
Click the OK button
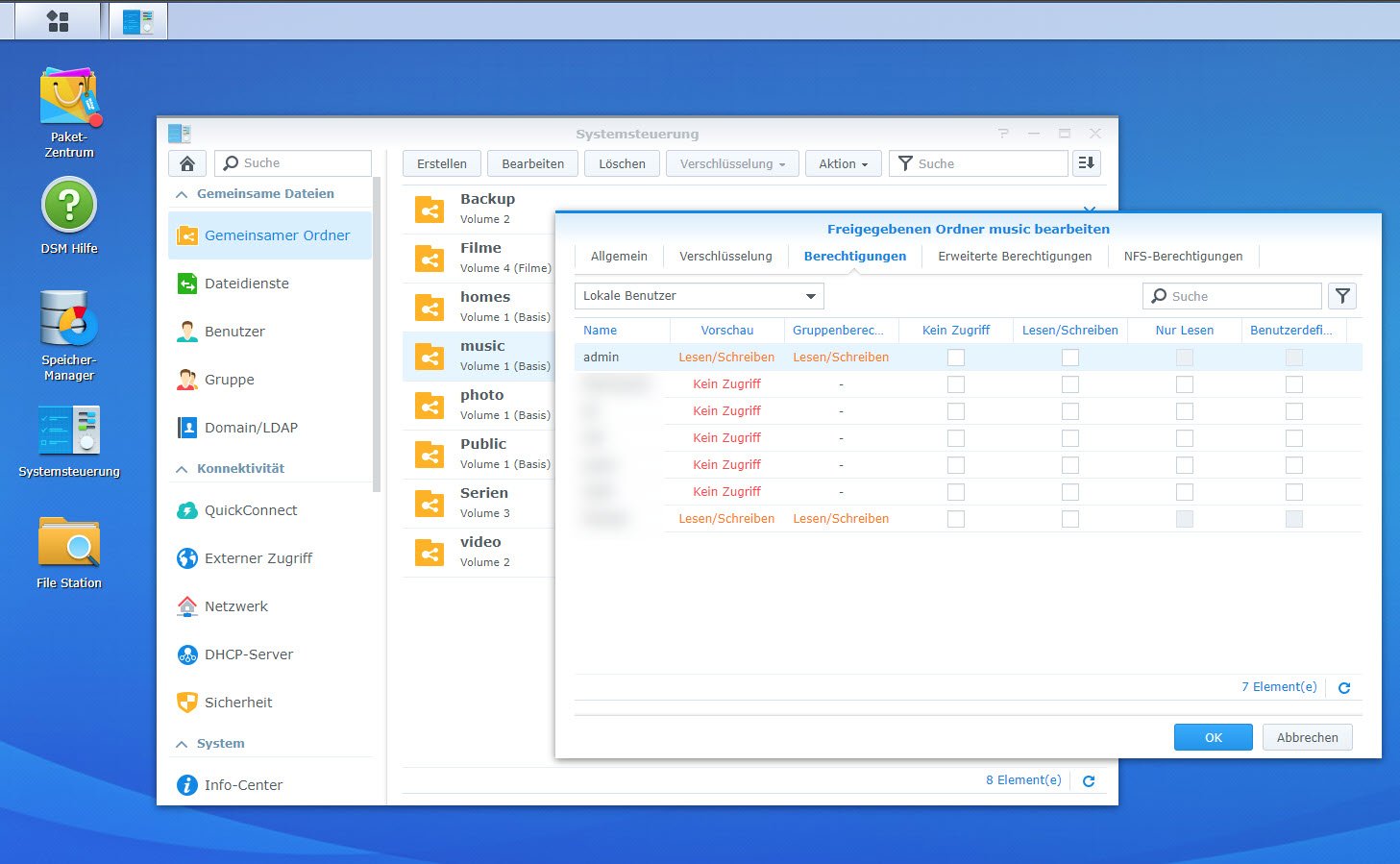pyautogui.click(x=1213, y=737)
